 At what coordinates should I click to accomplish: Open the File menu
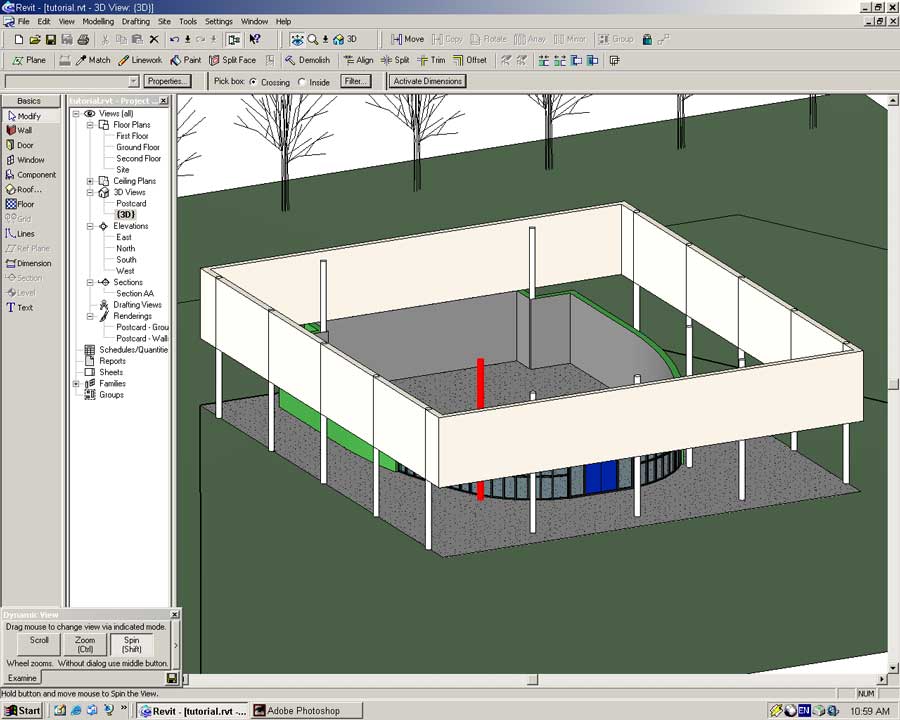24,21
